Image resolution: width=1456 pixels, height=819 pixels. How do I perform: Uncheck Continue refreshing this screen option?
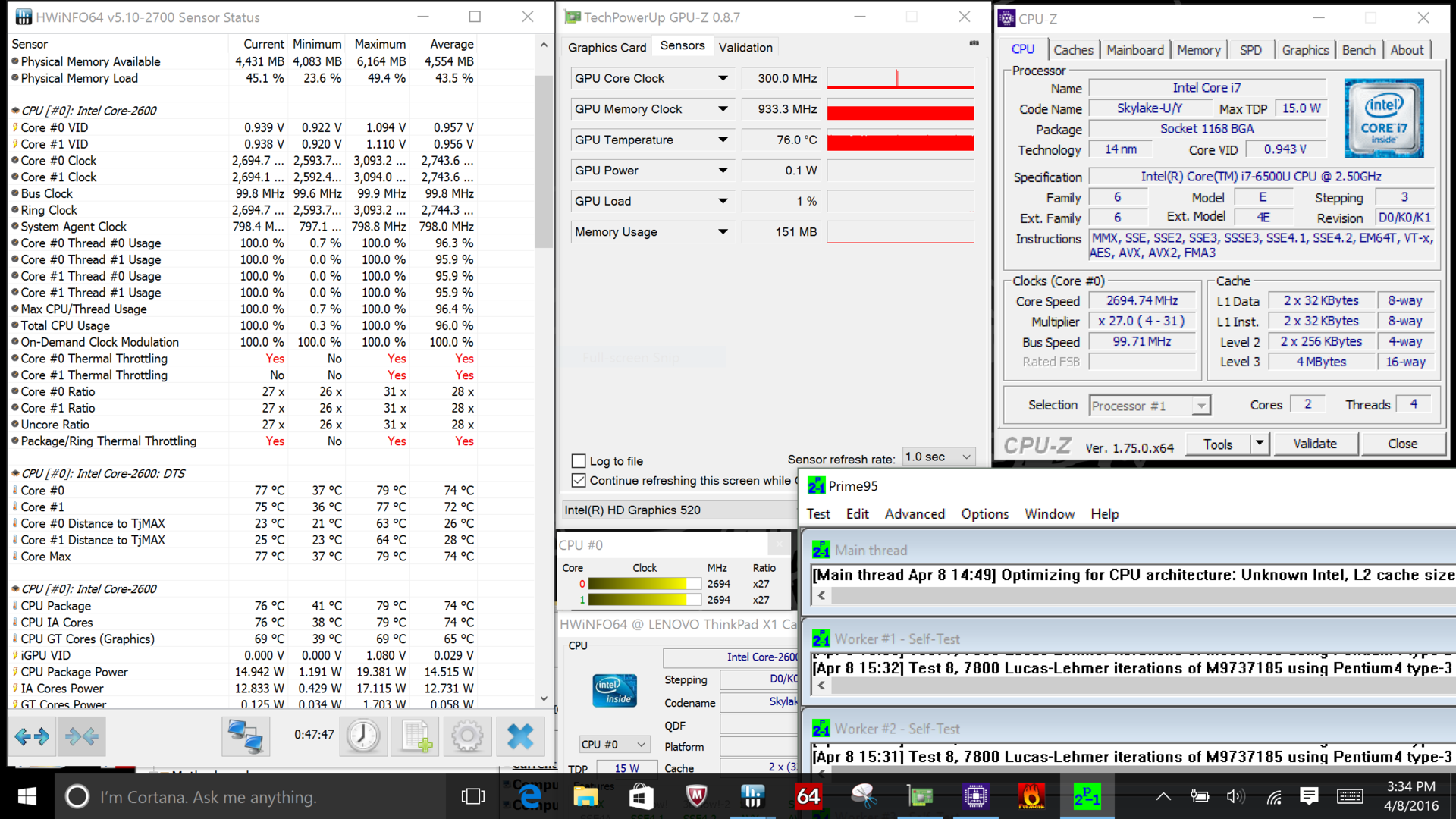point(579,481)
